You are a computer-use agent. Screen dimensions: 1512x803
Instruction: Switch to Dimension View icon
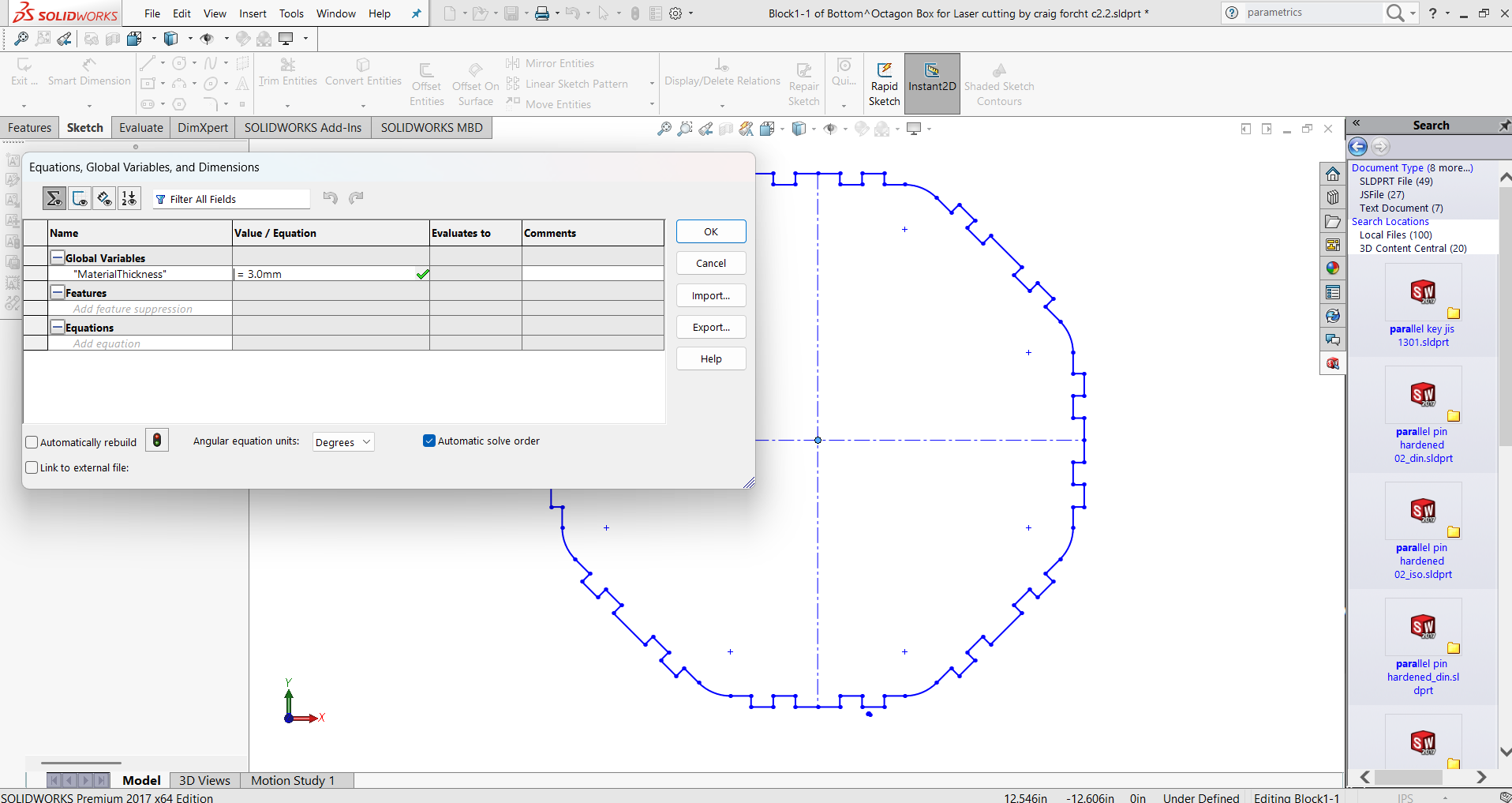point(104,198)
